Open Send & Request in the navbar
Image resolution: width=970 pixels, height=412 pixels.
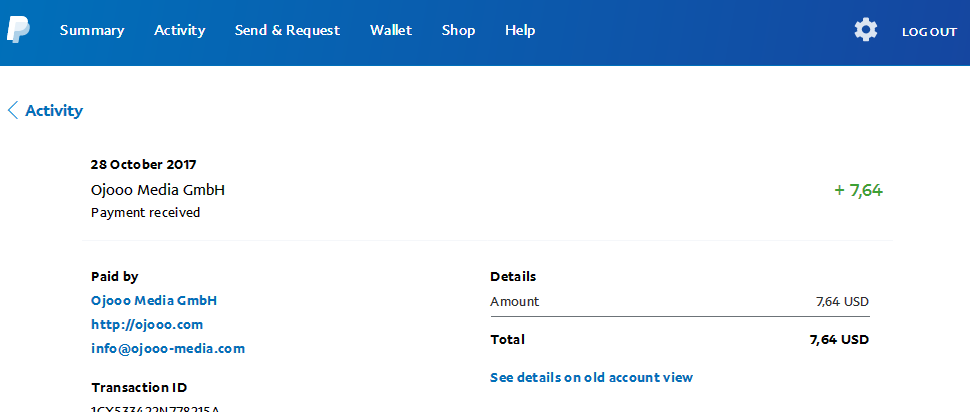pos(287,30)
